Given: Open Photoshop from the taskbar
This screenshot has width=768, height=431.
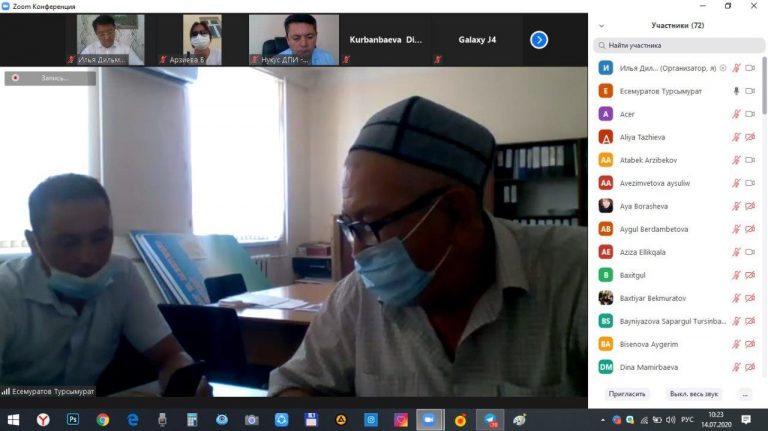Looking at the screenshot, I should pos(72,420).
